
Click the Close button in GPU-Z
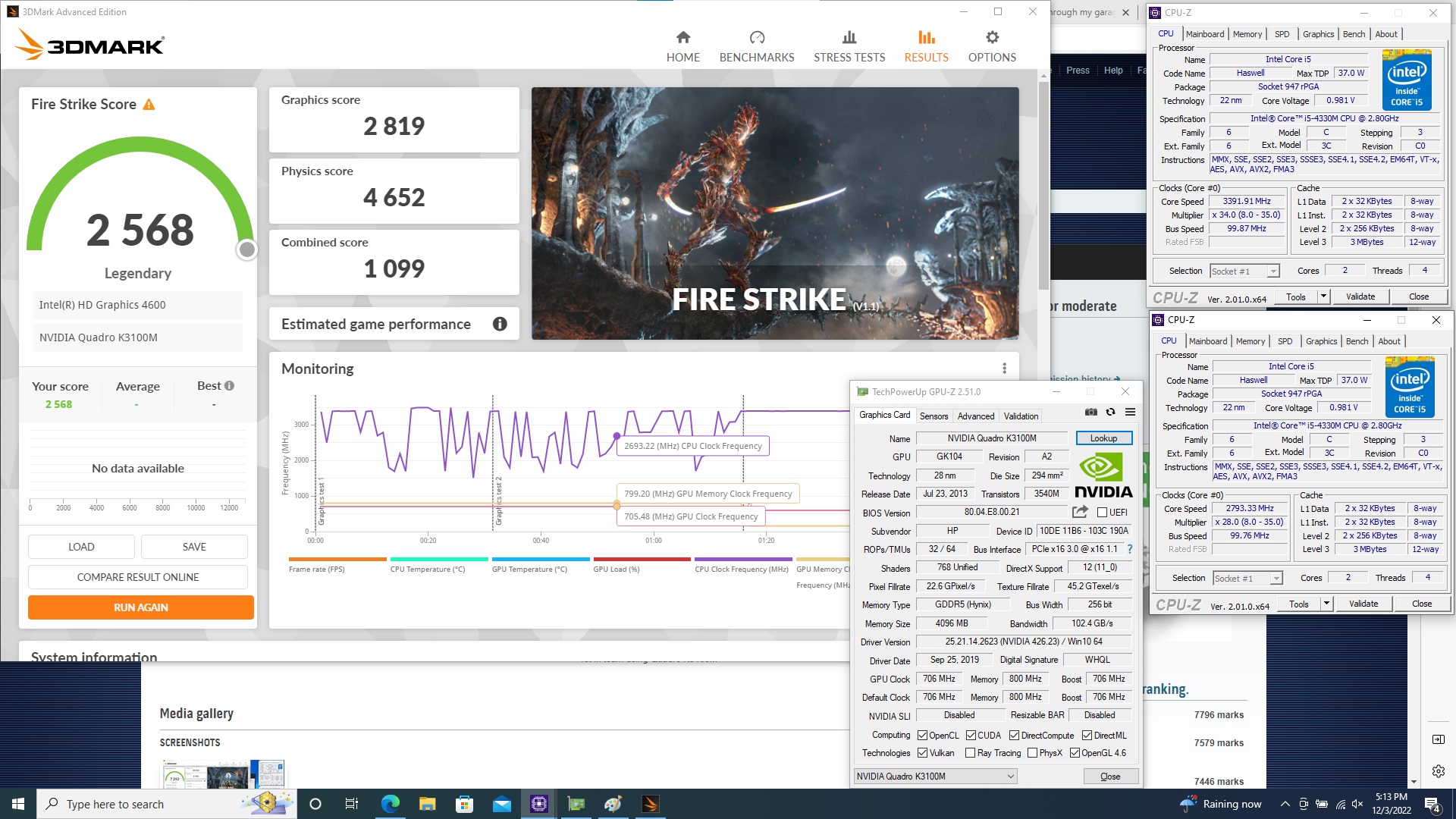(1110, 776)
